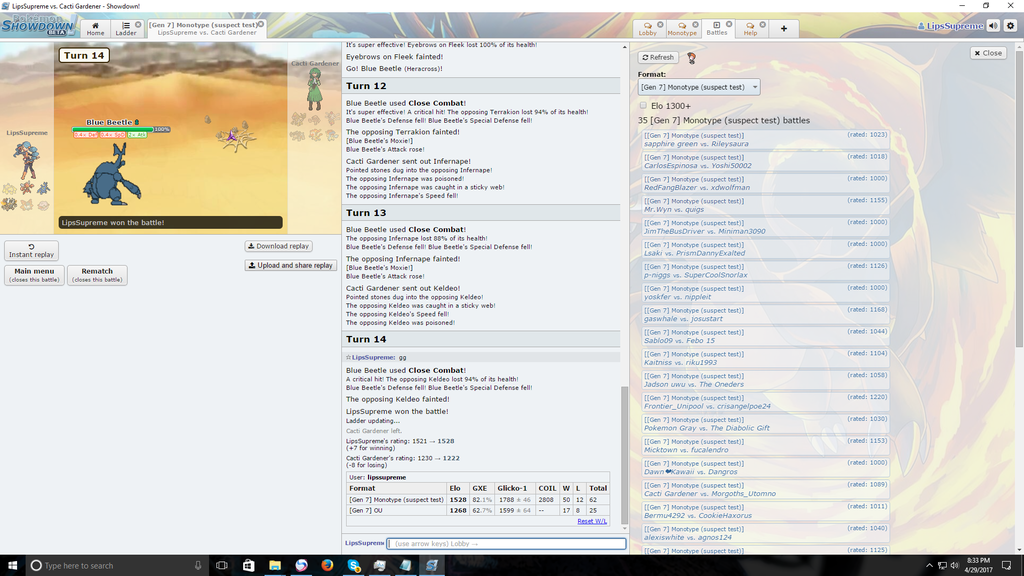Refresh the battles list
The height and width of the screenshot is (576, 1024).
[658, 57]
